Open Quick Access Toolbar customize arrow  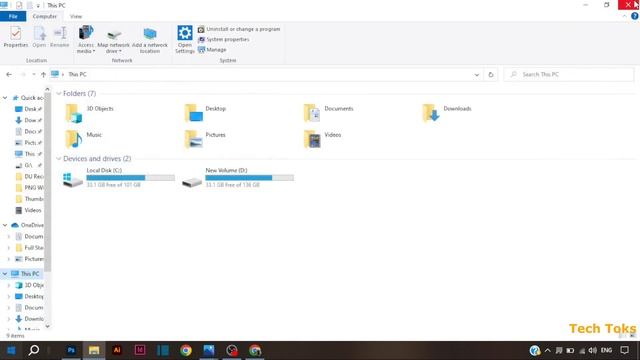pos(38,6)
